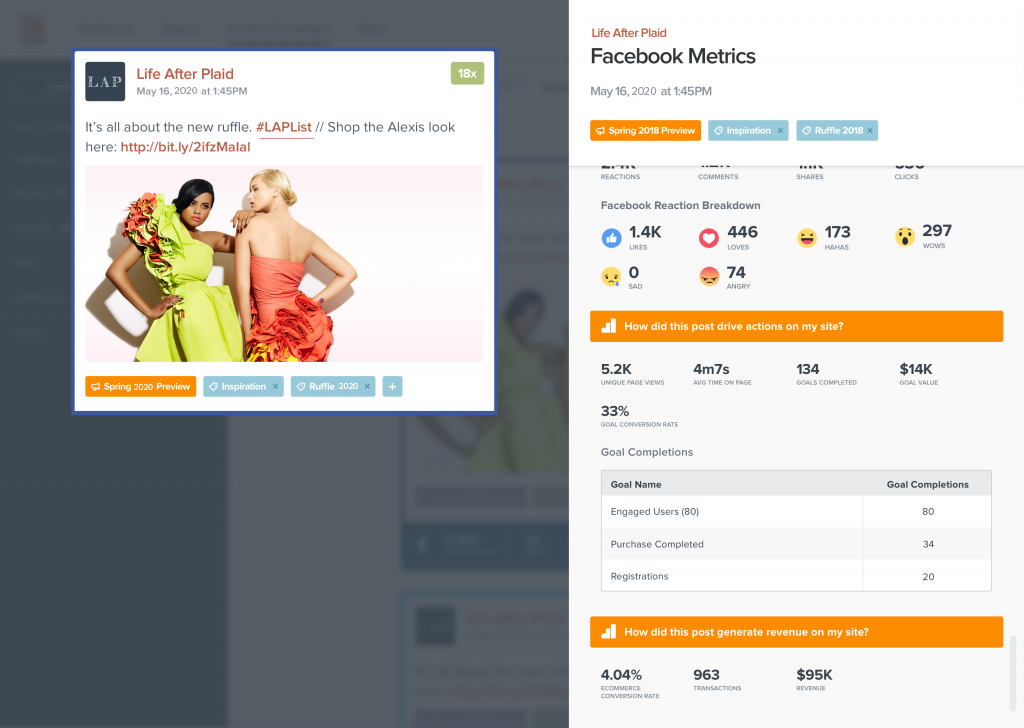This screenshot has width=1024, height=728.
Task: Select the Purchase Completed row
Action: point(796,544)
